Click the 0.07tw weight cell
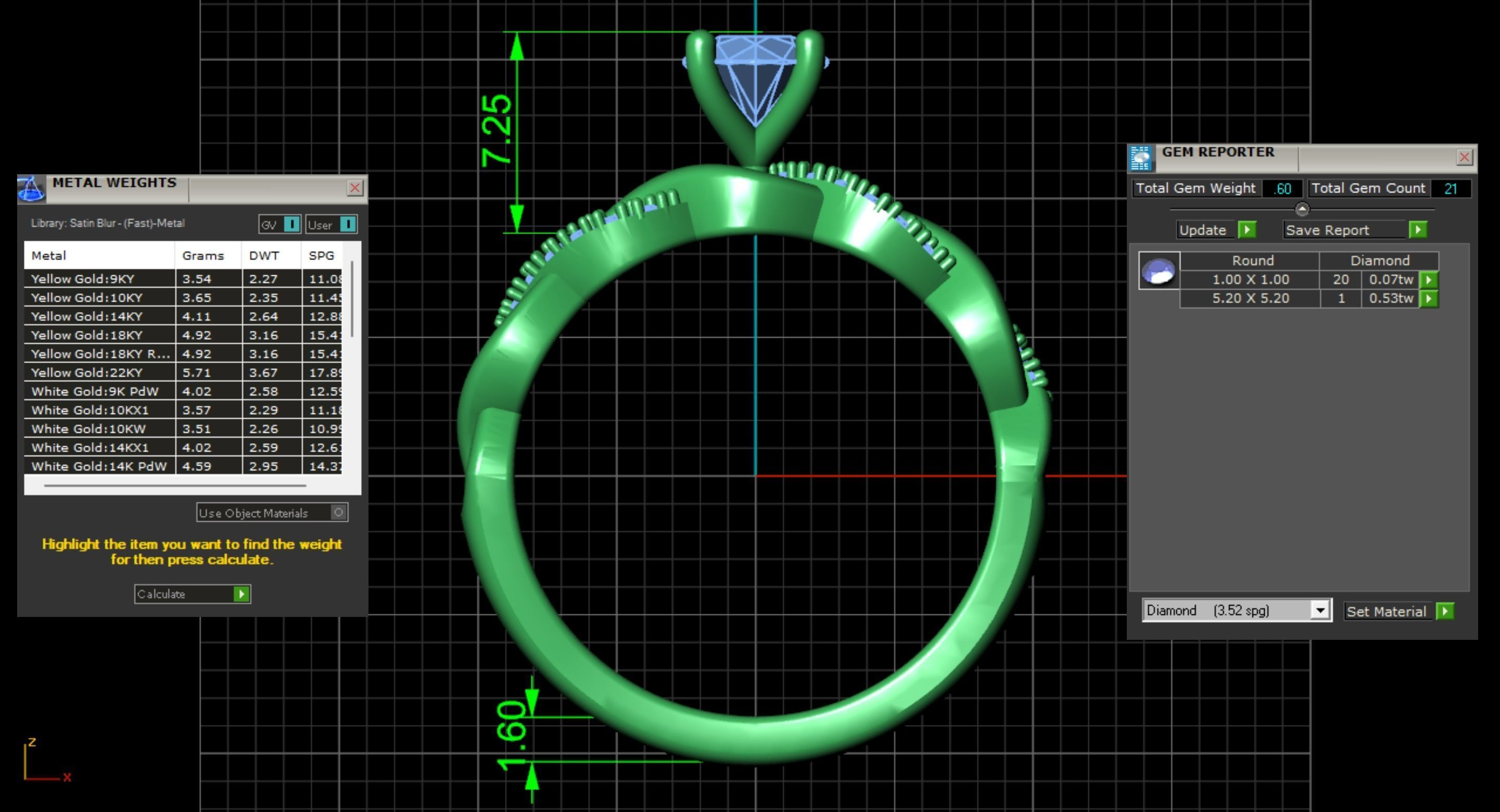1500x812 pixels. 1391,279
